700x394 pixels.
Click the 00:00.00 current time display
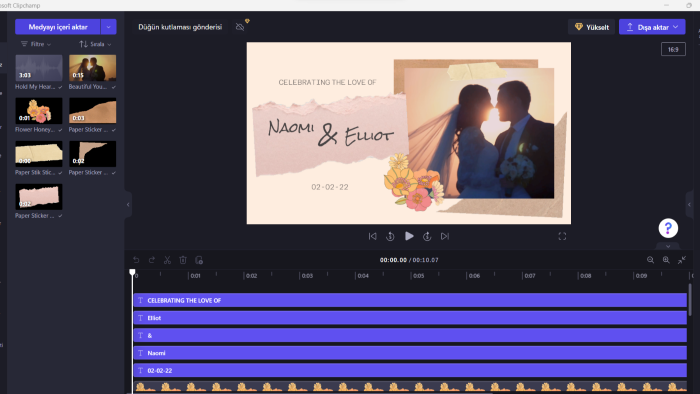(x=393, y=260)
